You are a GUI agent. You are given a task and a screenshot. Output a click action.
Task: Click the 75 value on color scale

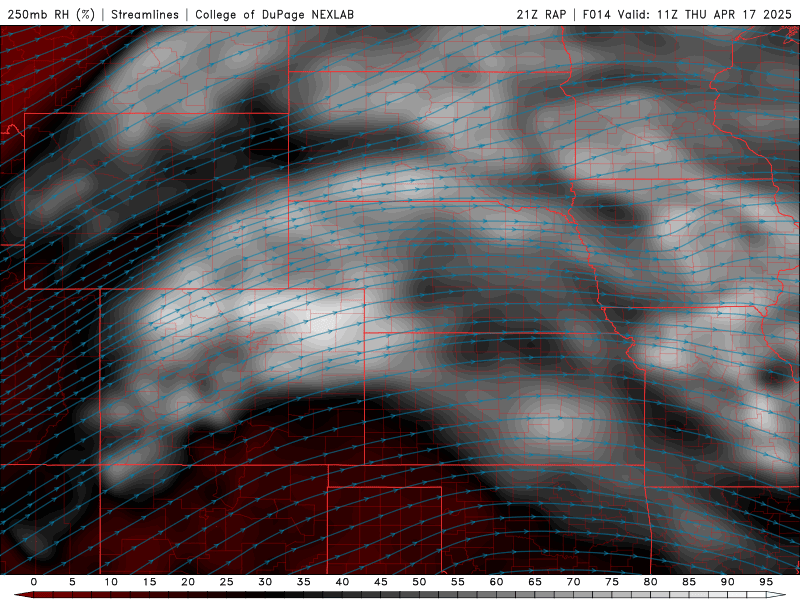pos(612,582)
